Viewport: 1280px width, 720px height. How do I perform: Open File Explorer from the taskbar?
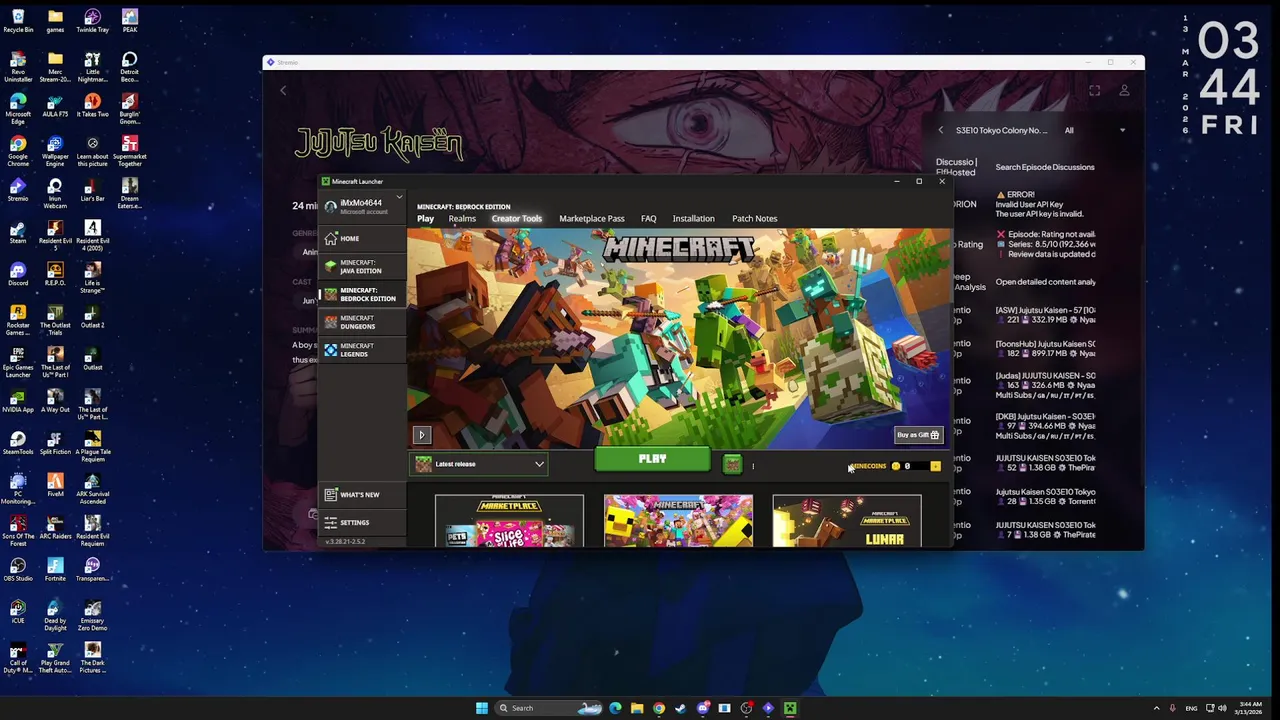point(637,708)
